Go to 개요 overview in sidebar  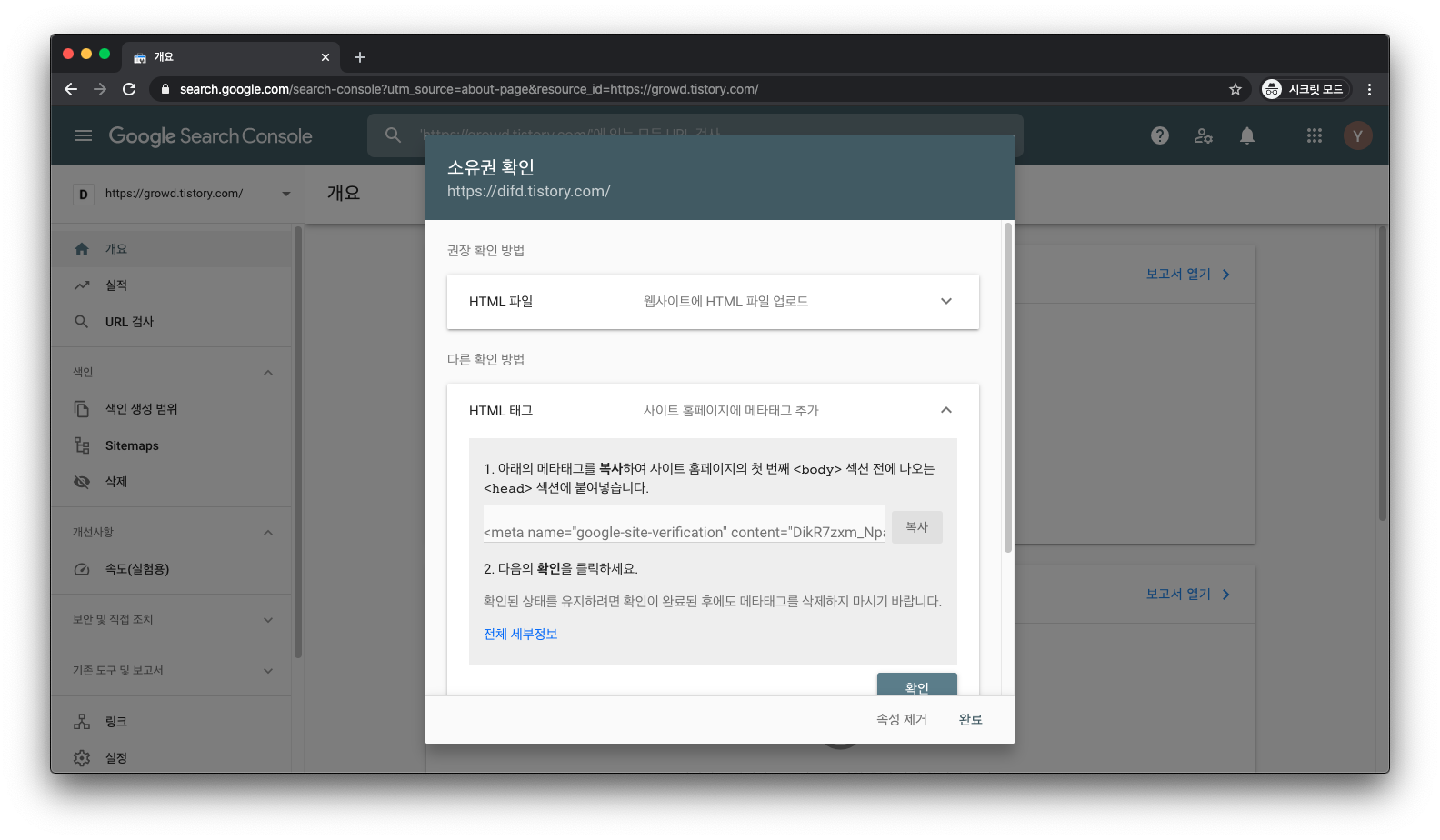click(171, 249)
